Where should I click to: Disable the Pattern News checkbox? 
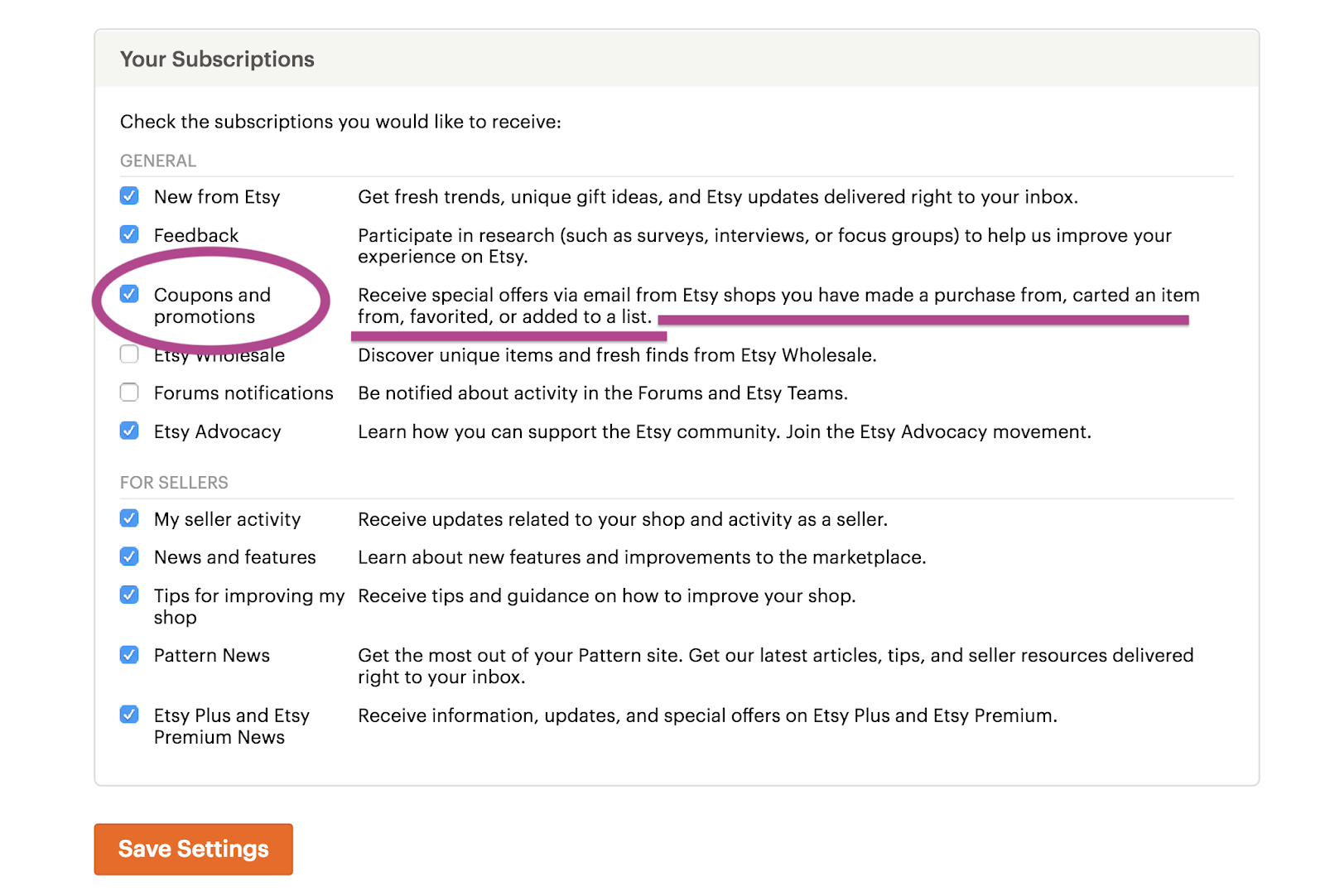coord(129,655)
